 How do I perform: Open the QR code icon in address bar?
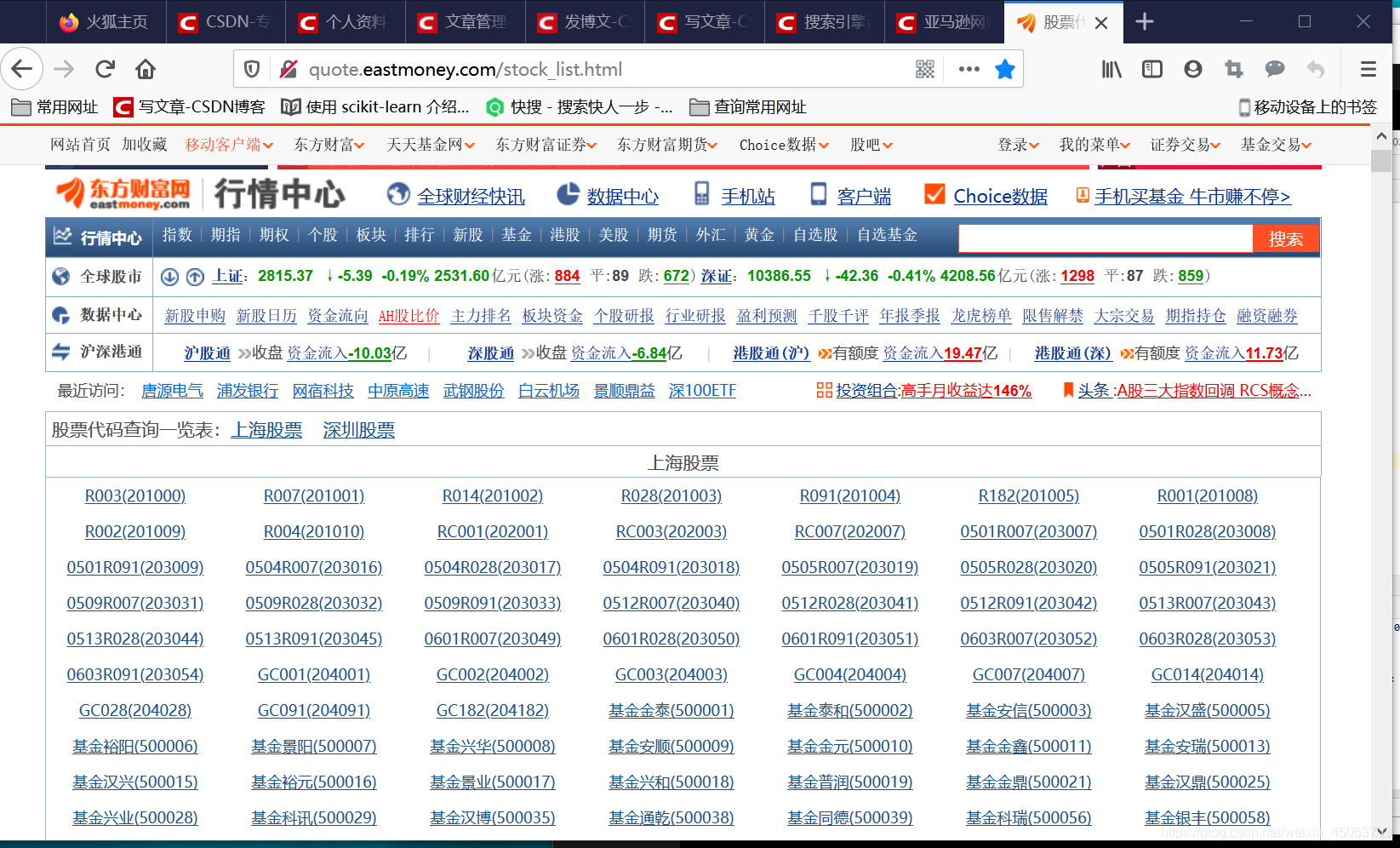(x=925, y=69)
